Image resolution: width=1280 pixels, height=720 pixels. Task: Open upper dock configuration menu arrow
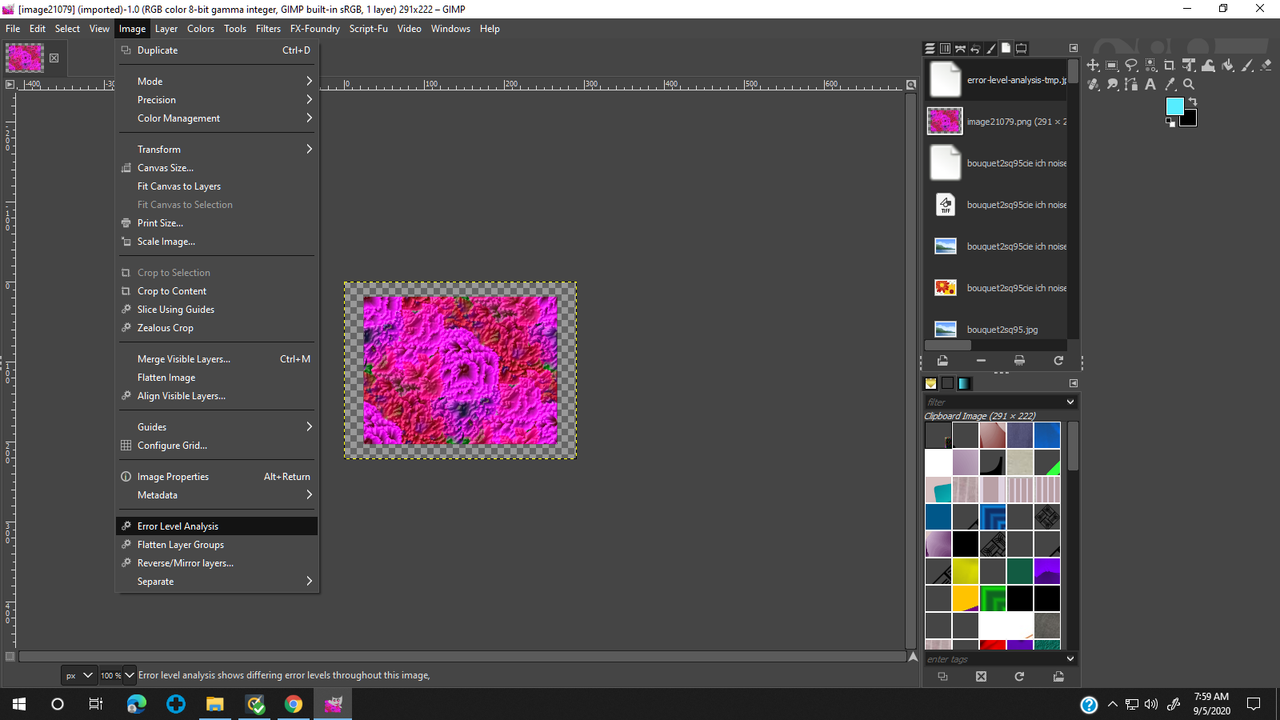click(x=1073, y=48)
